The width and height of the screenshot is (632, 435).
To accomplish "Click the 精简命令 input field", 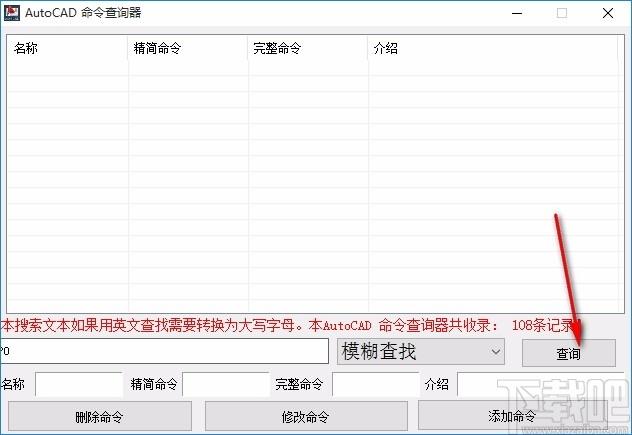I will click(x=226, y=384).
